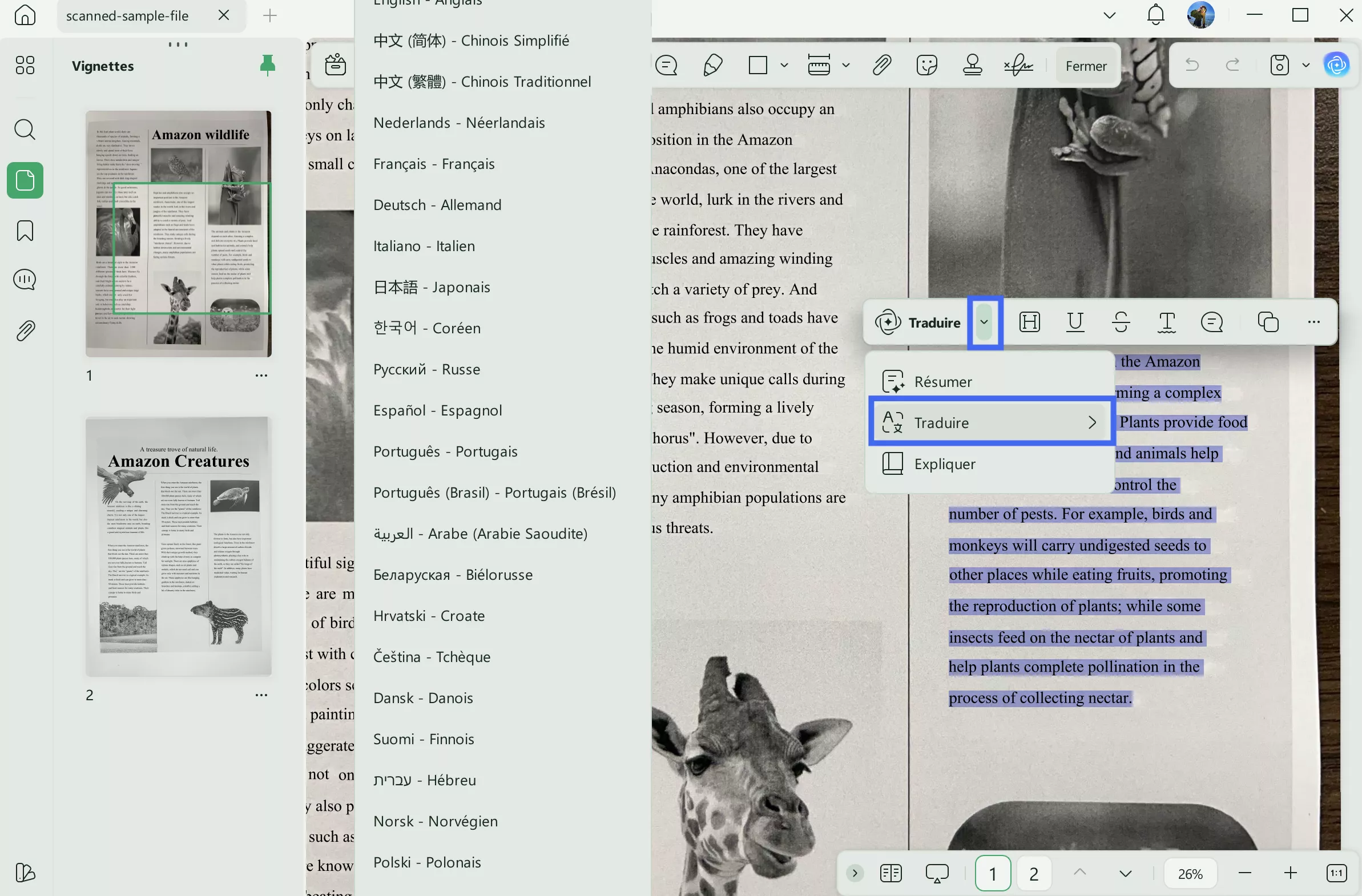
Task: Toggle strikethrough on the selected text
Action: pos(1121,322)
